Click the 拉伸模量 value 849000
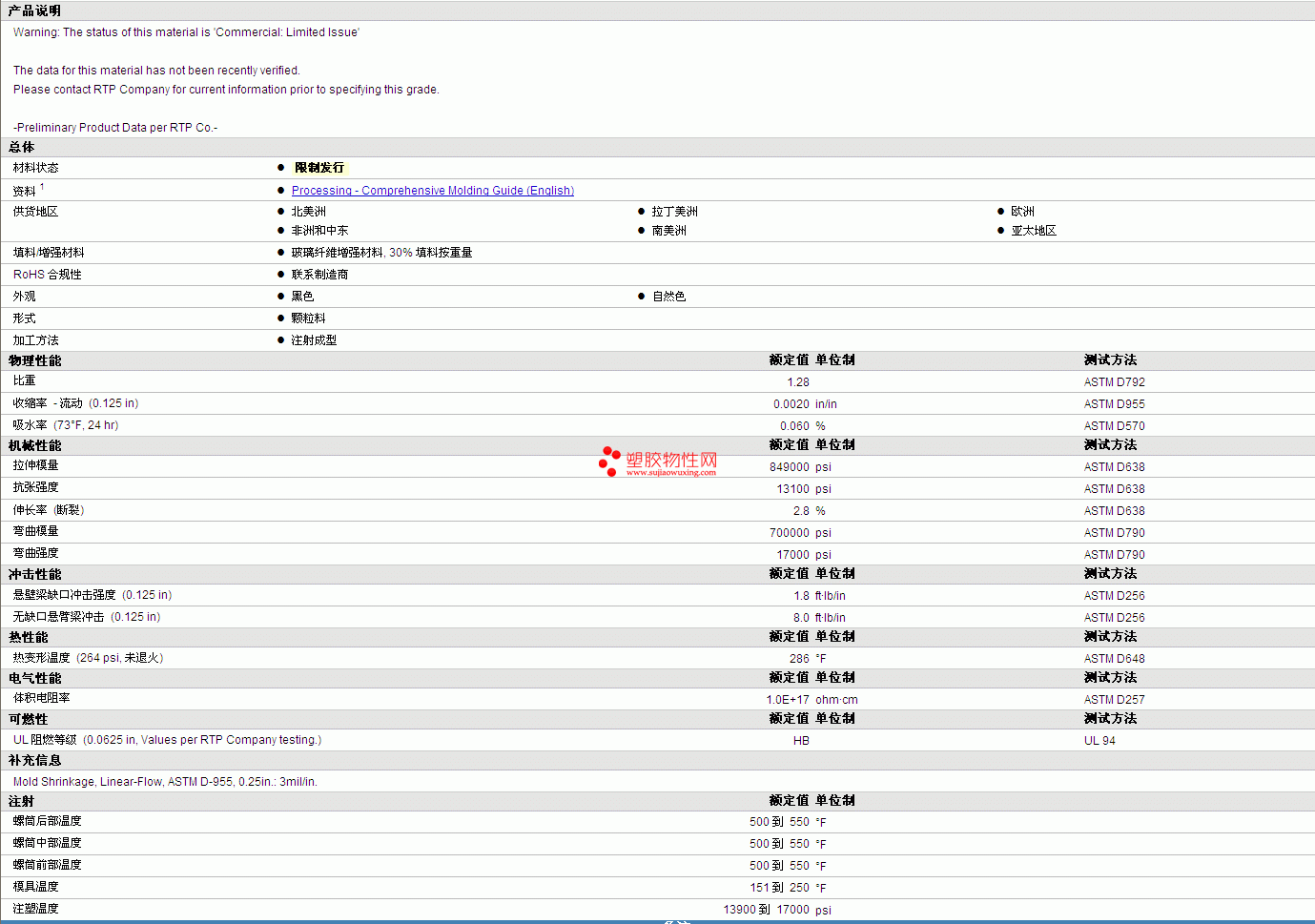The height and width of the screenshot is (924, 1315). point(790,467)
